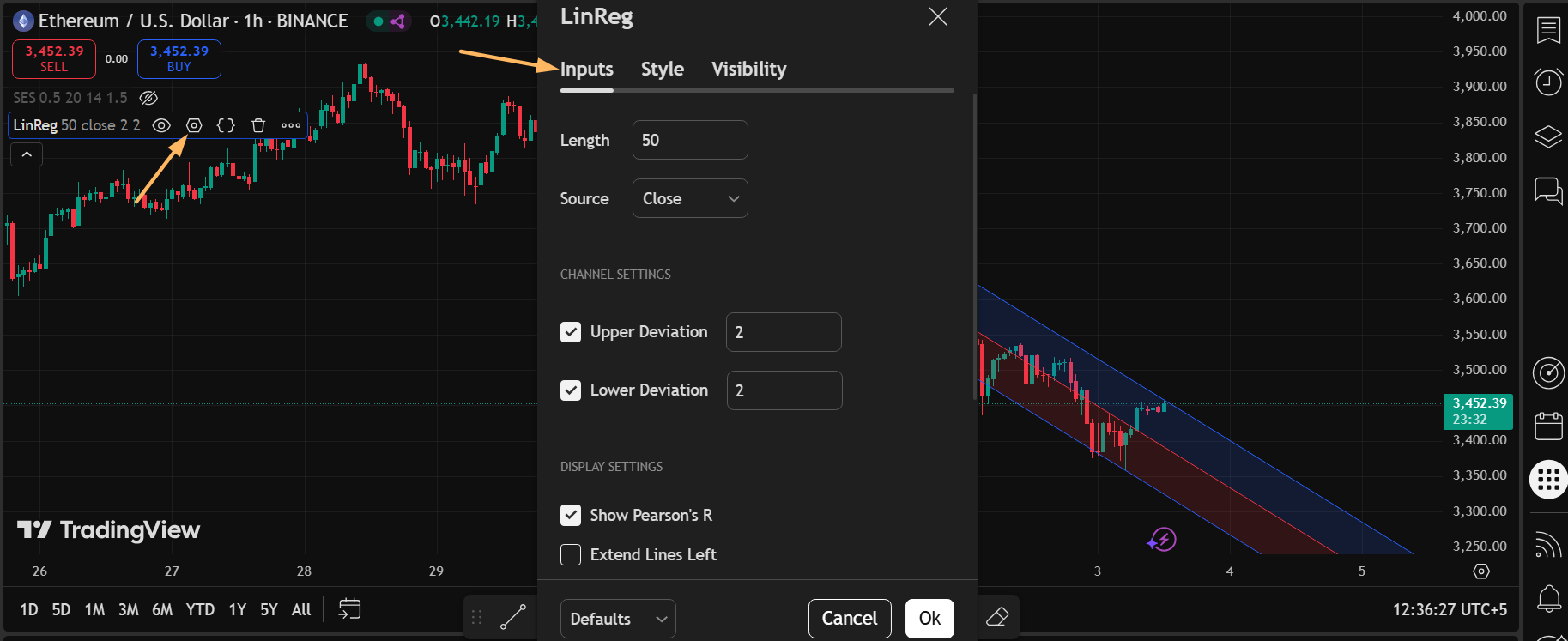Open LinReg legend more options menu
This screenshot has height=641, width=1568.
pyautogui.click(x=291, y=125)
